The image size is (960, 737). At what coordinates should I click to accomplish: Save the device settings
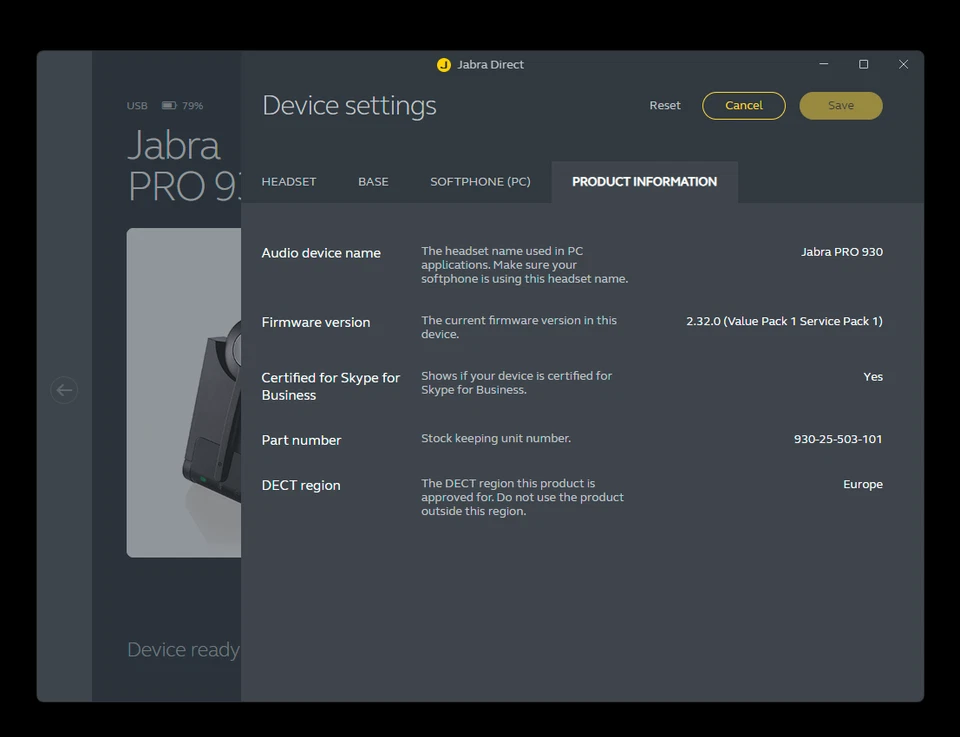[x=840, y=105]
